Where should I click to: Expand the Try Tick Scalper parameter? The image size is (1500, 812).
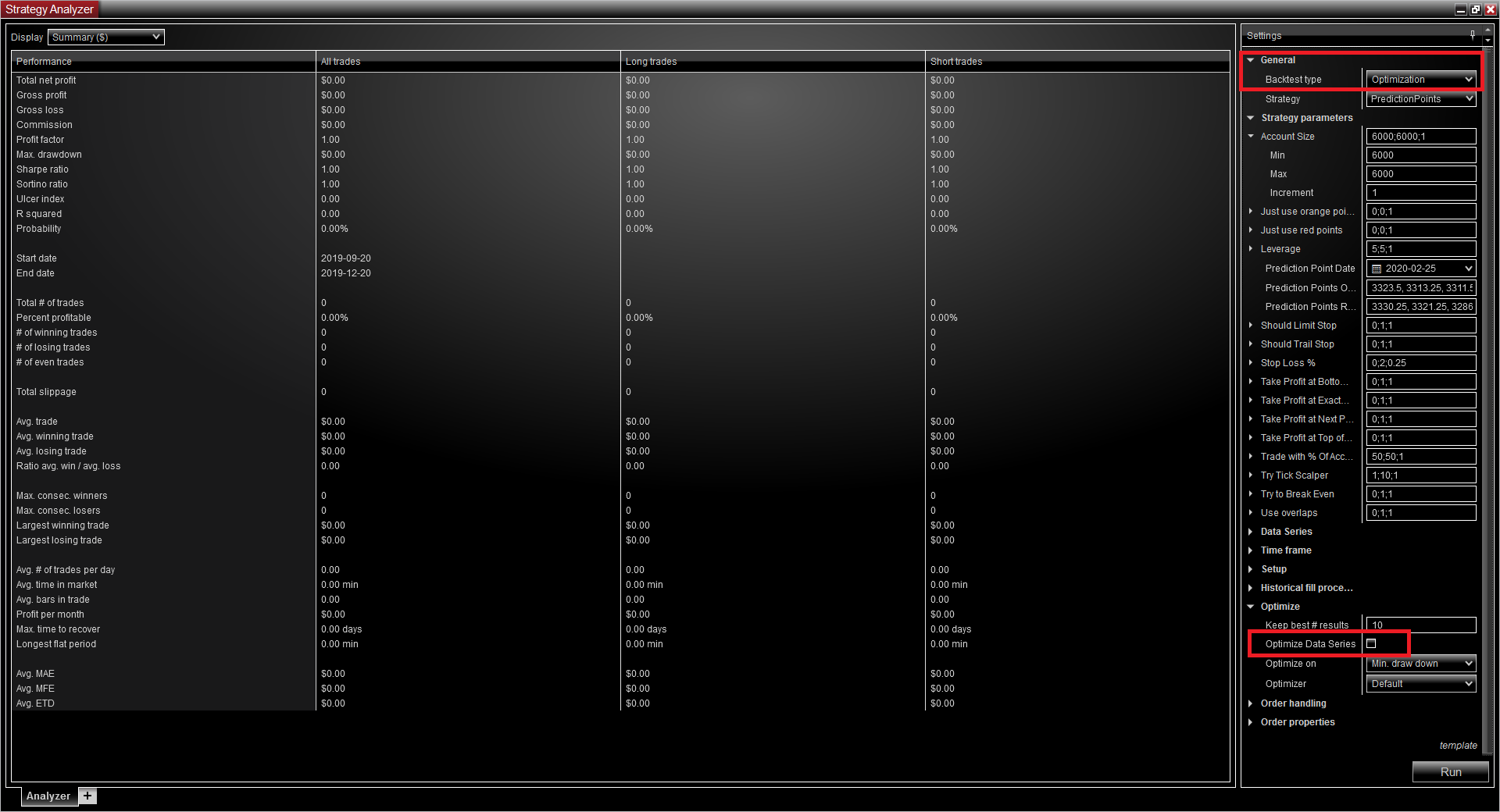click(1251, 475)
